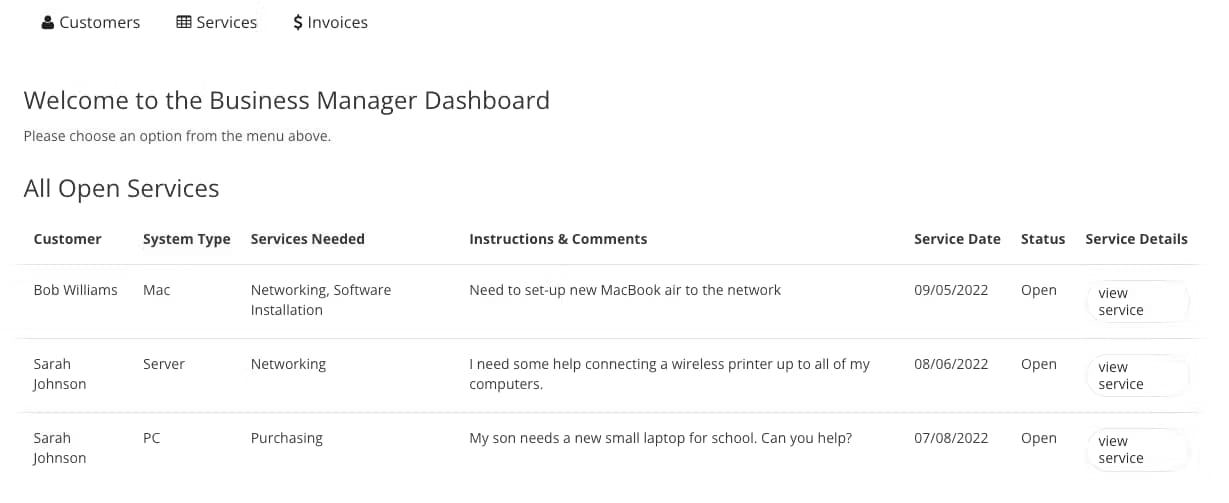
Task: Click the dollar sign icon beside Invoices
Action: (x=298, y=22)
